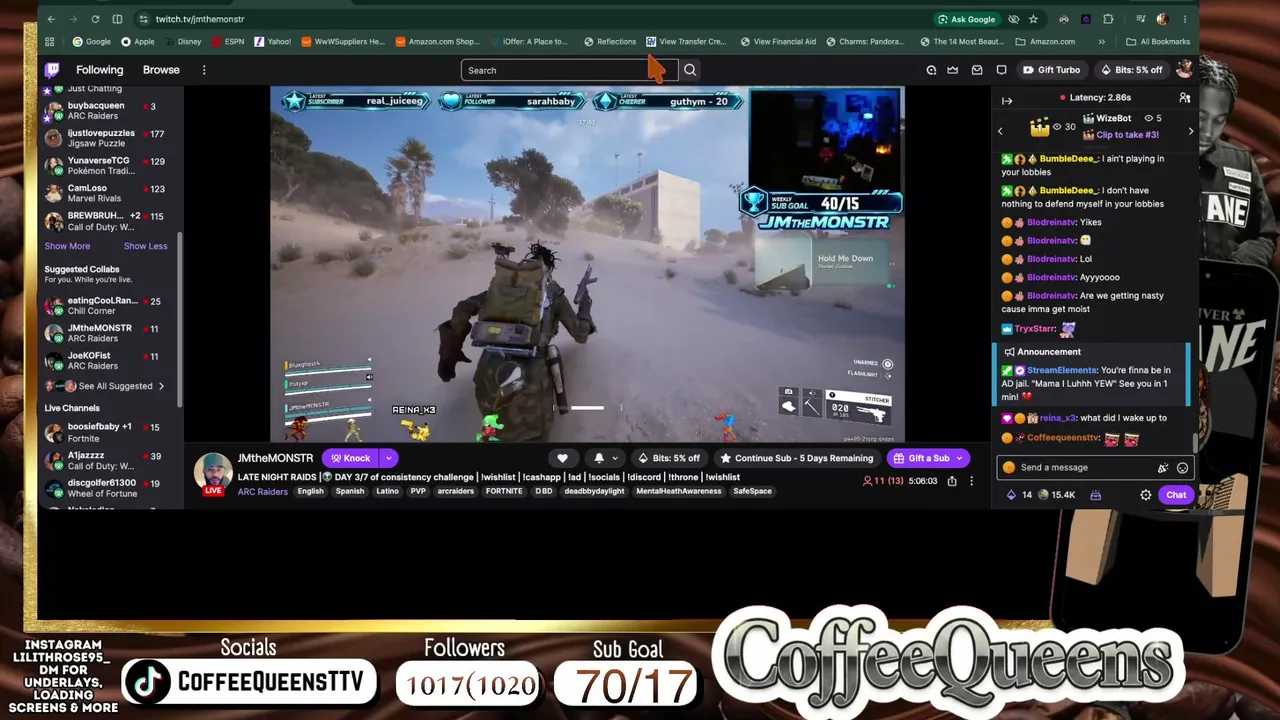Toggle the browser side panel
The image size is (1280, 720).
pos(117,19)
